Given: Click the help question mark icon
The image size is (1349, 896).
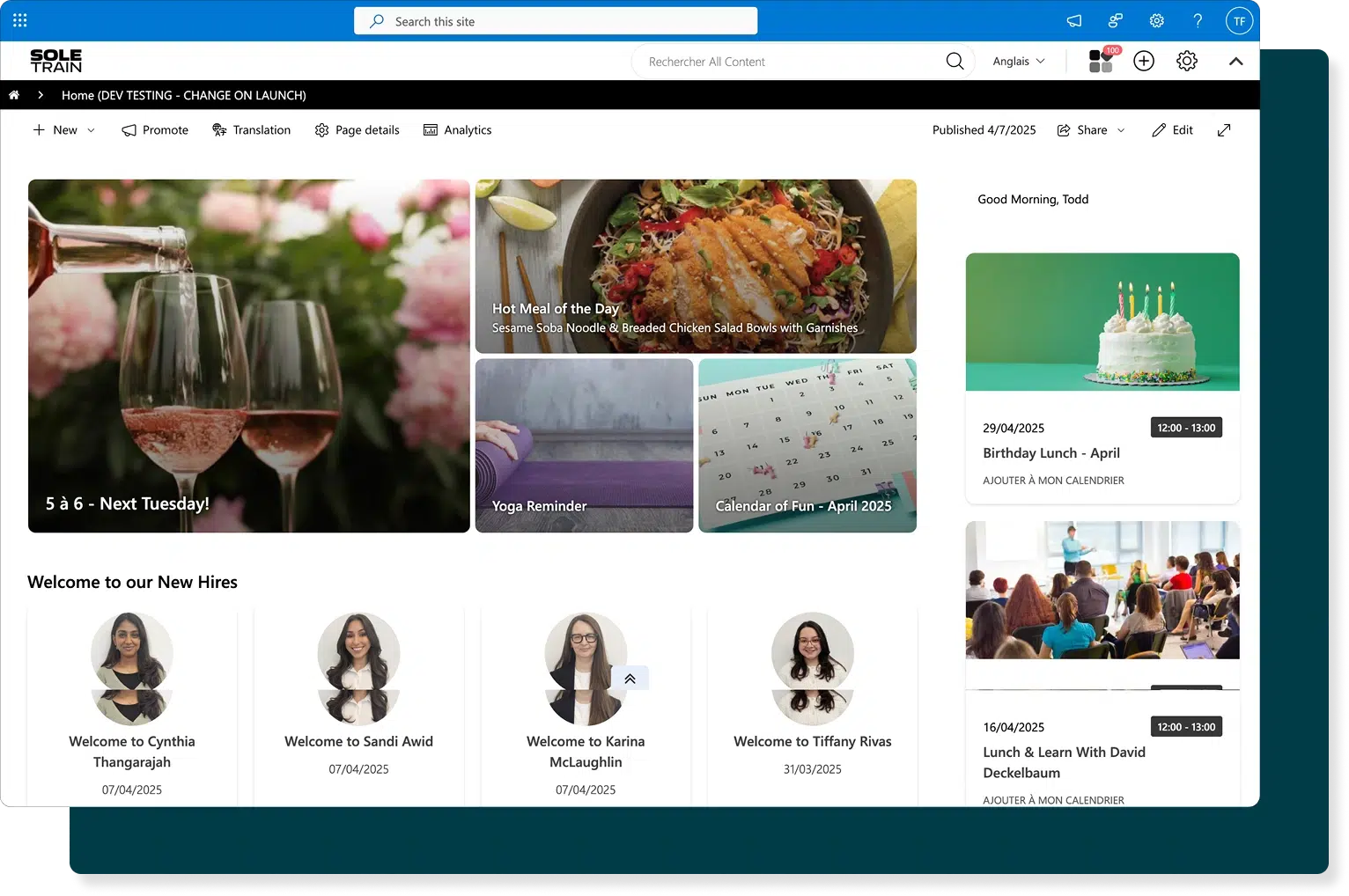Looking at the screenshot, I should click(x=1198, y=21).
